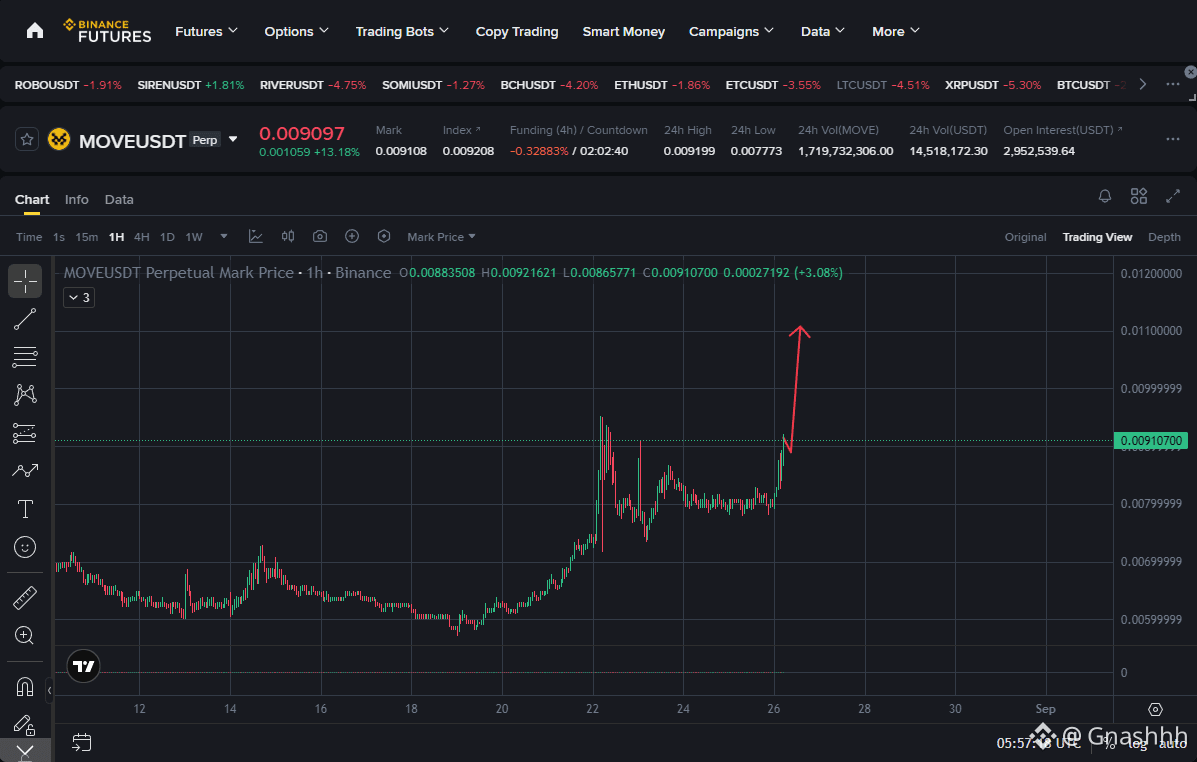Select the 15m time interval
The width and height of the screenshot is (1197, 762).
click(x=86, y=237)
